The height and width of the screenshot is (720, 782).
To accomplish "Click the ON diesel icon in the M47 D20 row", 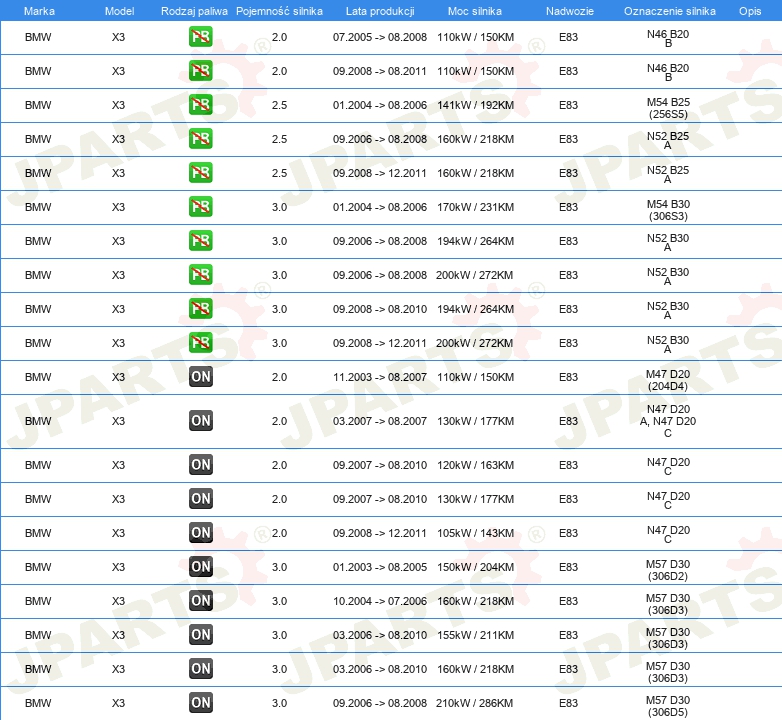I will click(200, 377).
